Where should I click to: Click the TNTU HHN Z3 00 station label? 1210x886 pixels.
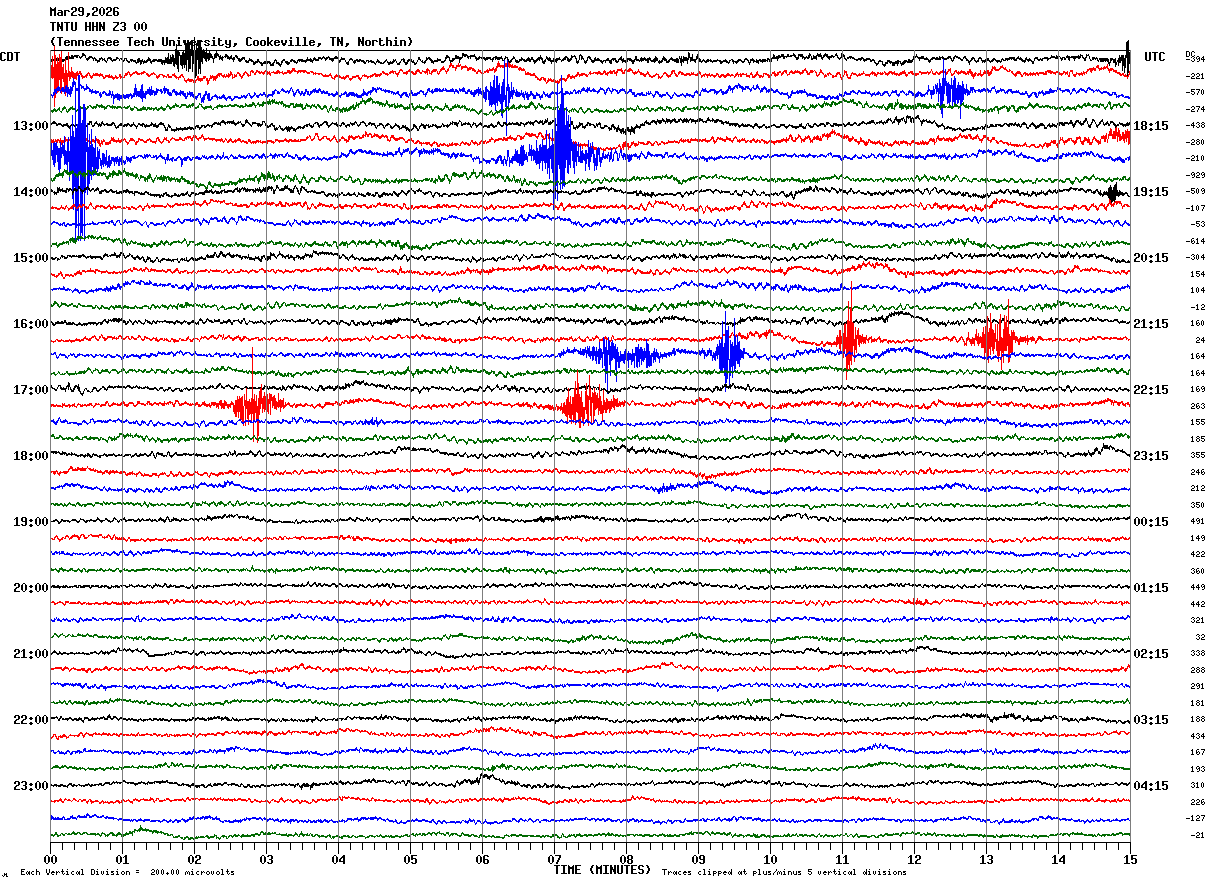click(98, 27)
